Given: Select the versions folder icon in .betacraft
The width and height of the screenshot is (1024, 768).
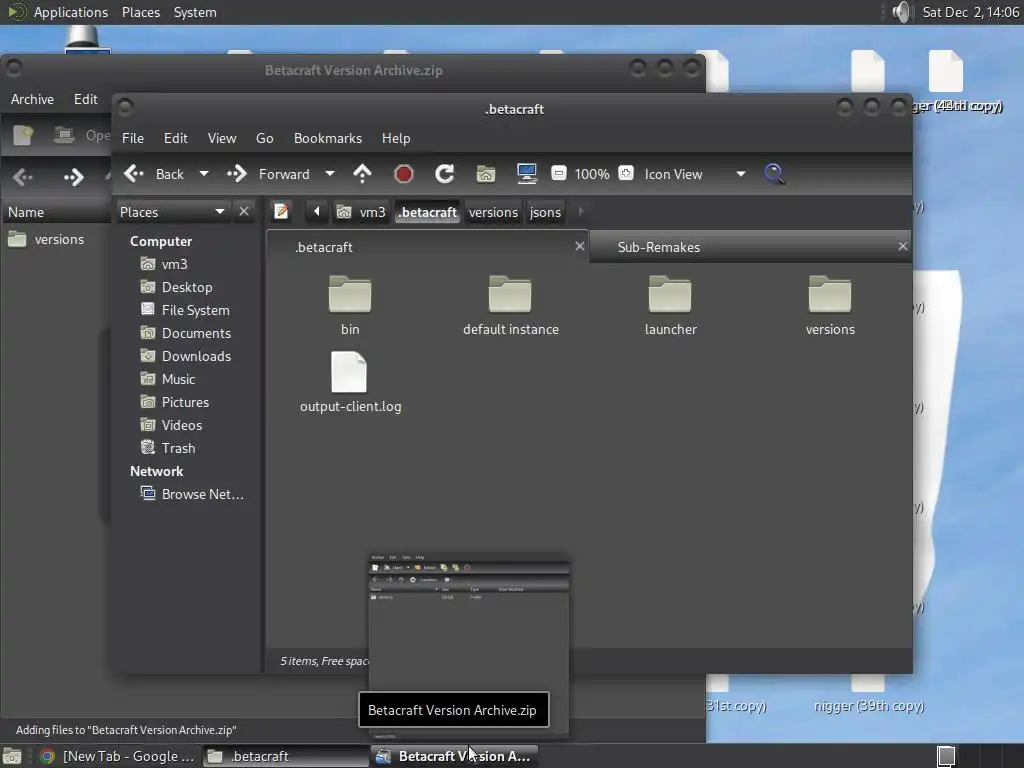Looking at the screenshot, I should 830,305.
